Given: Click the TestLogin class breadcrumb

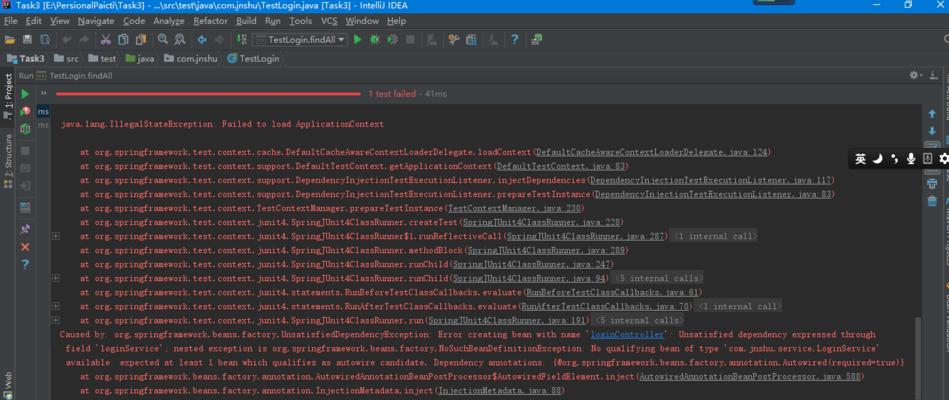Looking at the screenshot, I should [253, 59].
